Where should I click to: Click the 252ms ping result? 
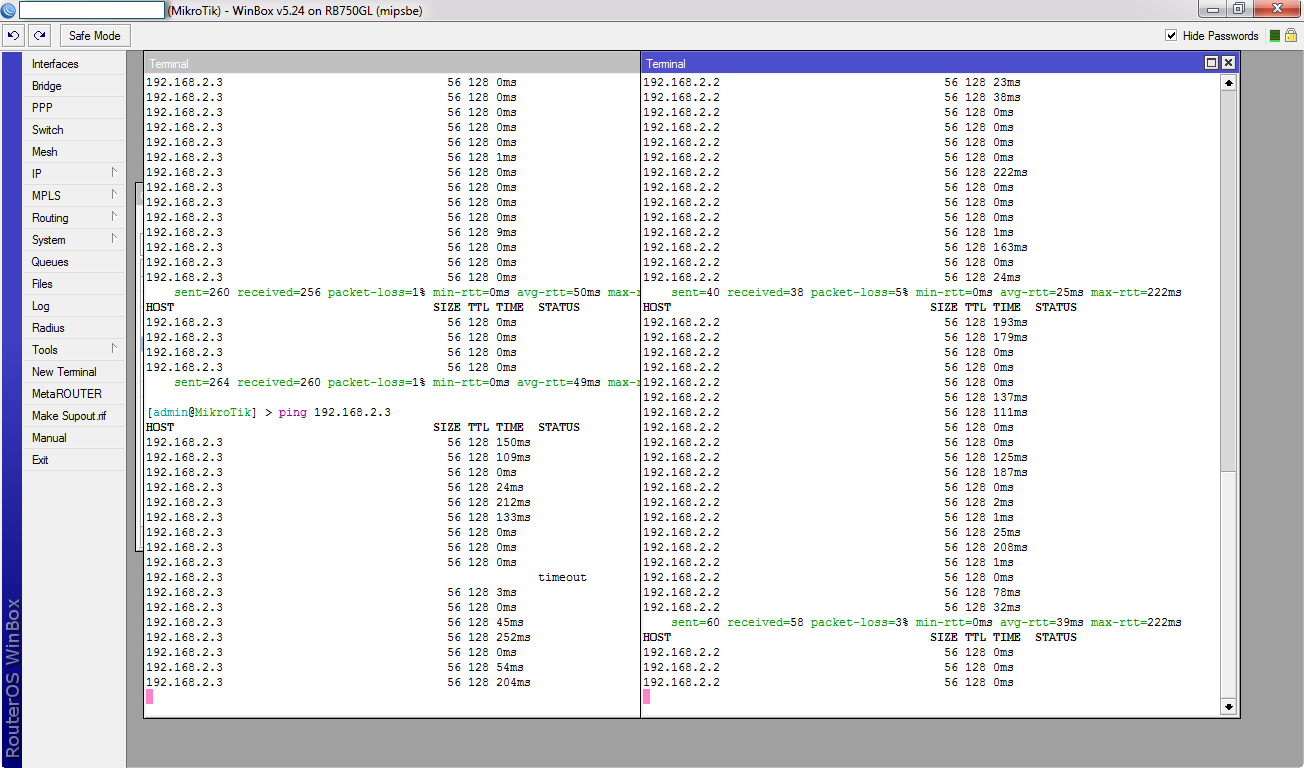[513, 637]
